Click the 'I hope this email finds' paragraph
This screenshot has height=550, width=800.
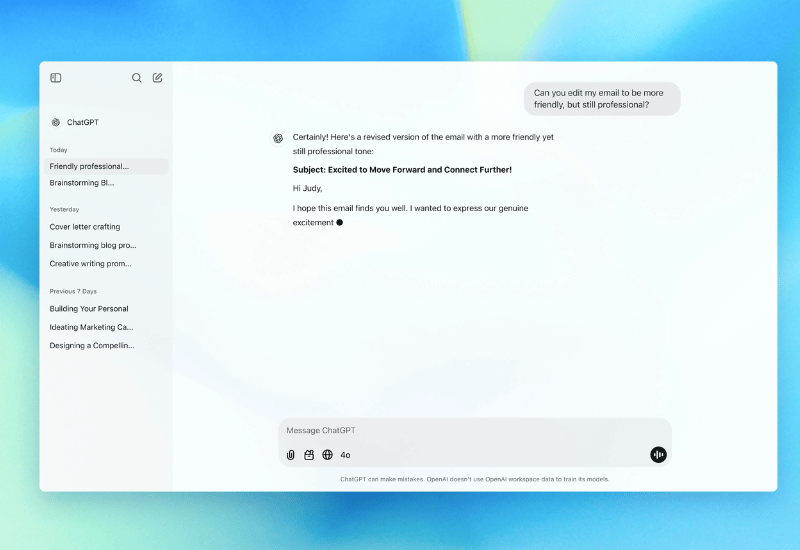pyautogui.click(x=410, y=215)
